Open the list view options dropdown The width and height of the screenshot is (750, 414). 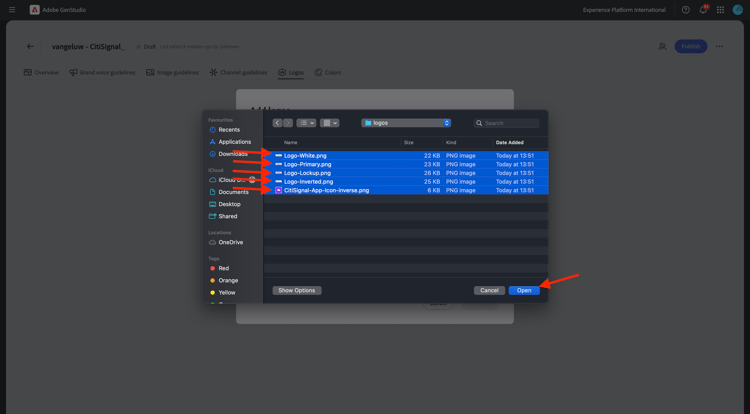(306, 123)
